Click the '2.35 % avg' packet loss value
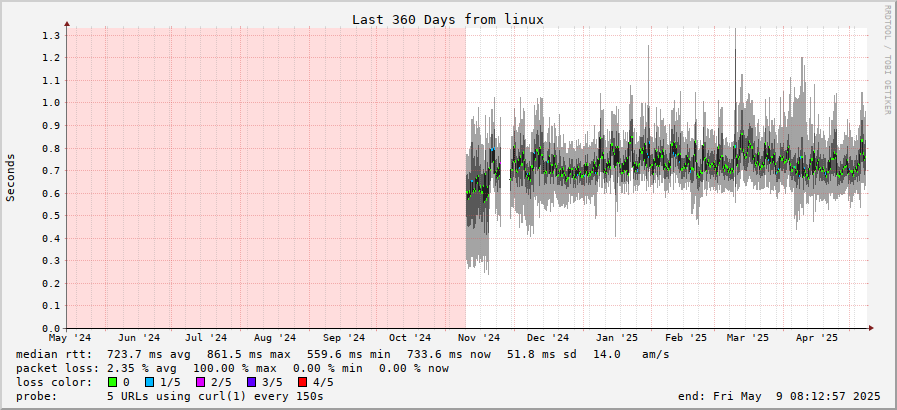897x410 pixels. tap(142, 368)
